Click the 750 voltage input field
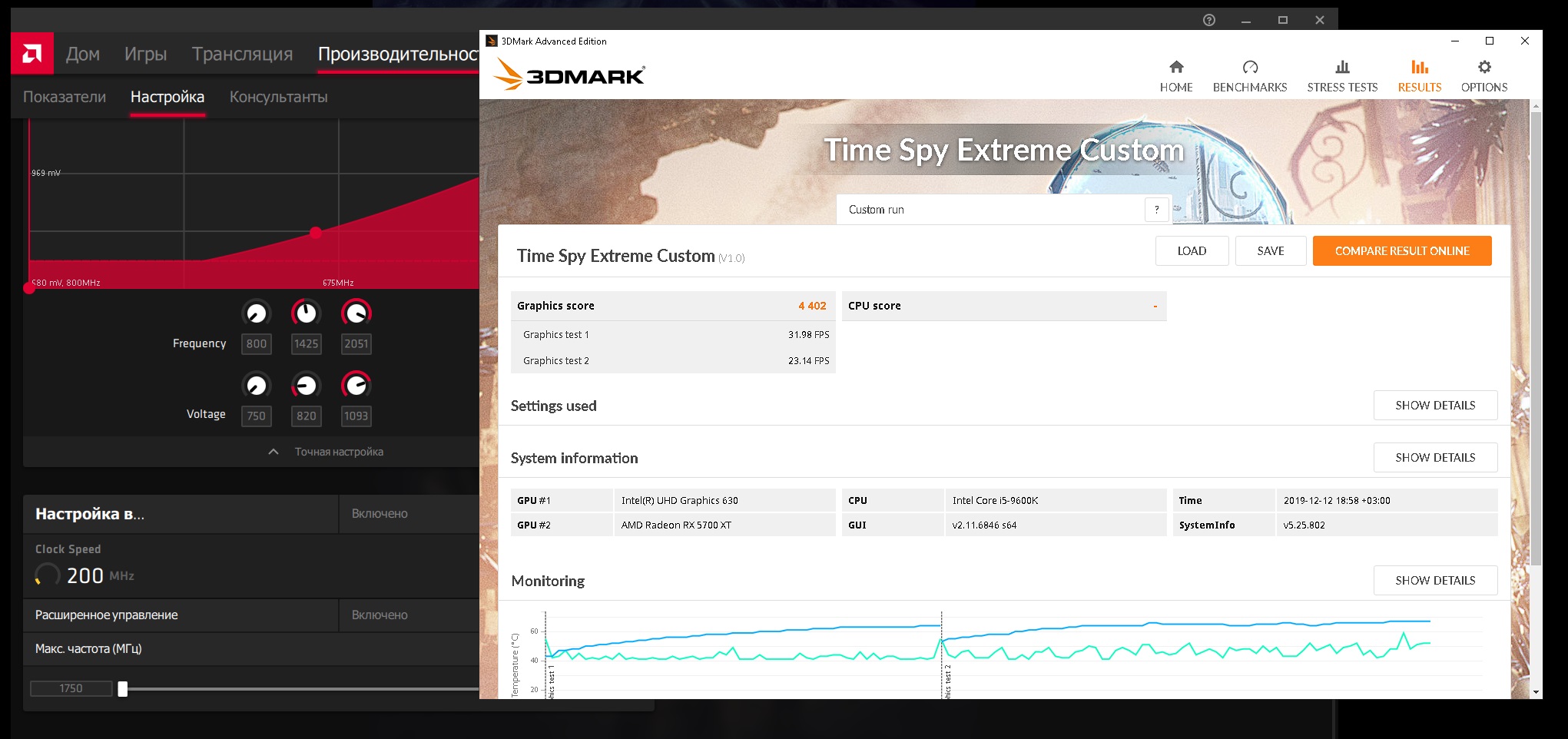1568x739 pixels. click(257, 416)
